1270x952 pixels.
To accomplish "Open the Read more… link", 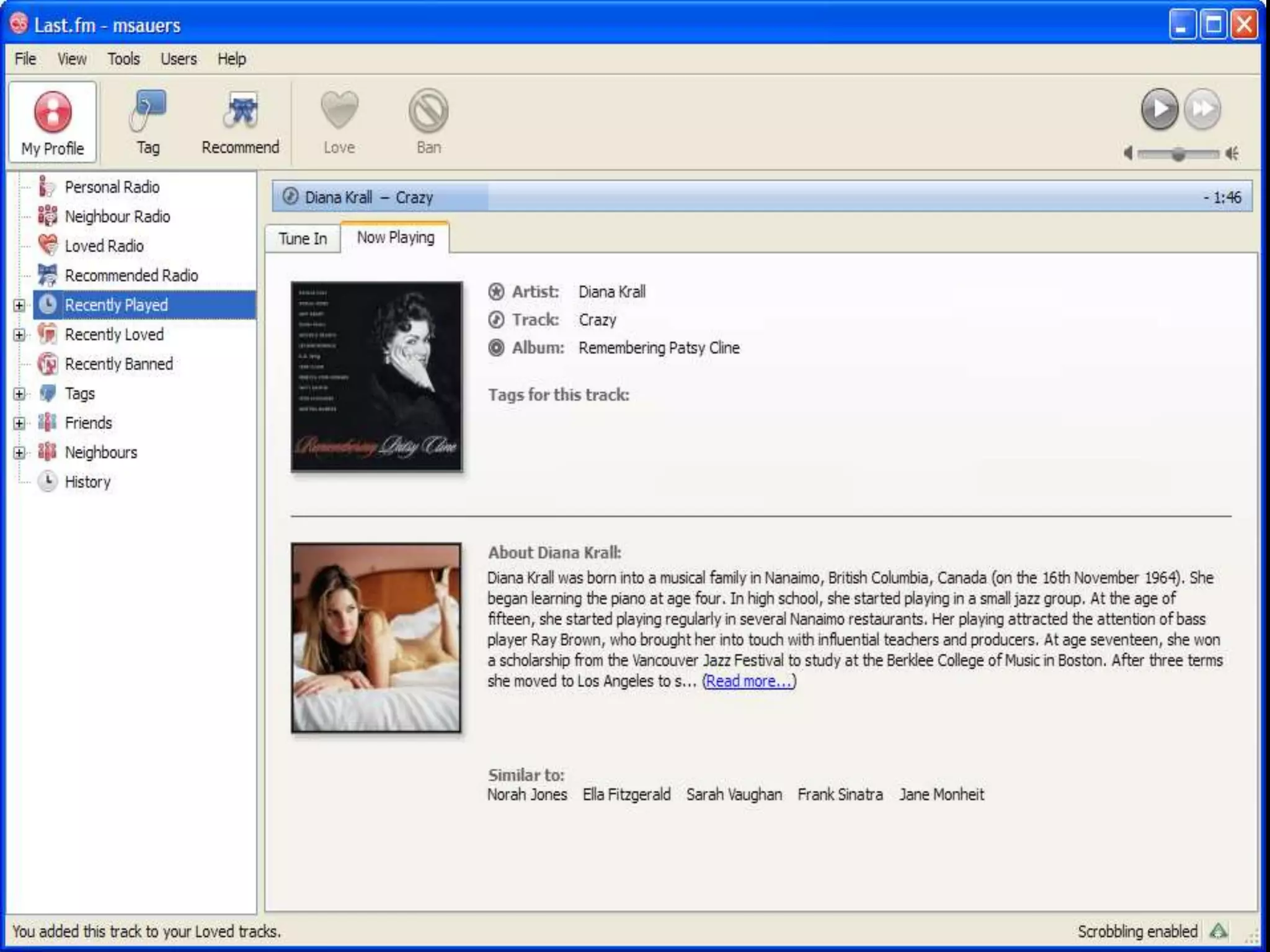I will [748, 681].
